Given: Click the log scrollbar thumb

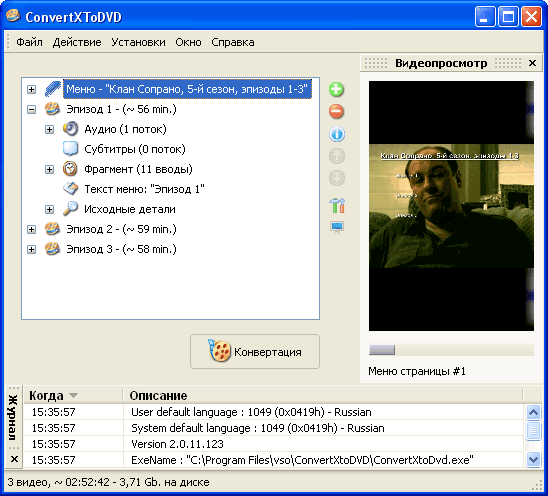Looking at the screenshot, I should (533, 430).
